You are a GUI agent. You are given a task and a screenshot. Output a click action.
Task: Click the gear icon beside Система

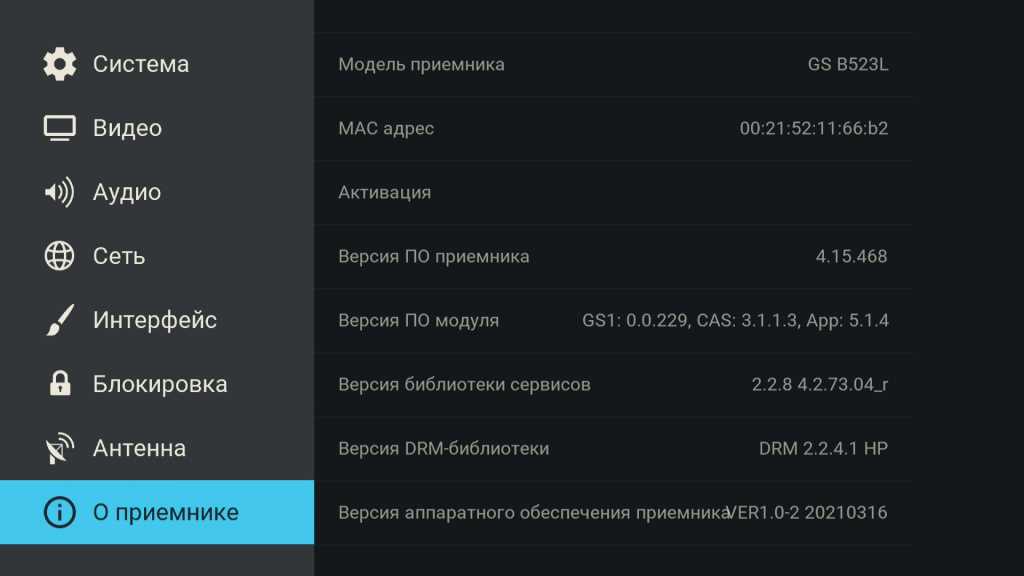point(60,64)
